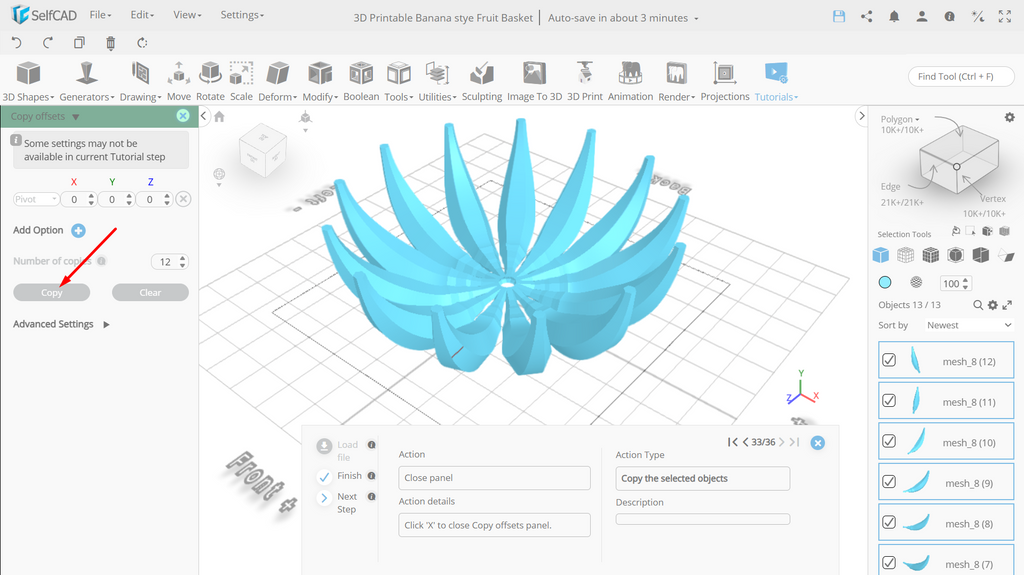Open the File menu
Screen dimensions: 1024x575
pyautogui.click(x=100, y=14)
